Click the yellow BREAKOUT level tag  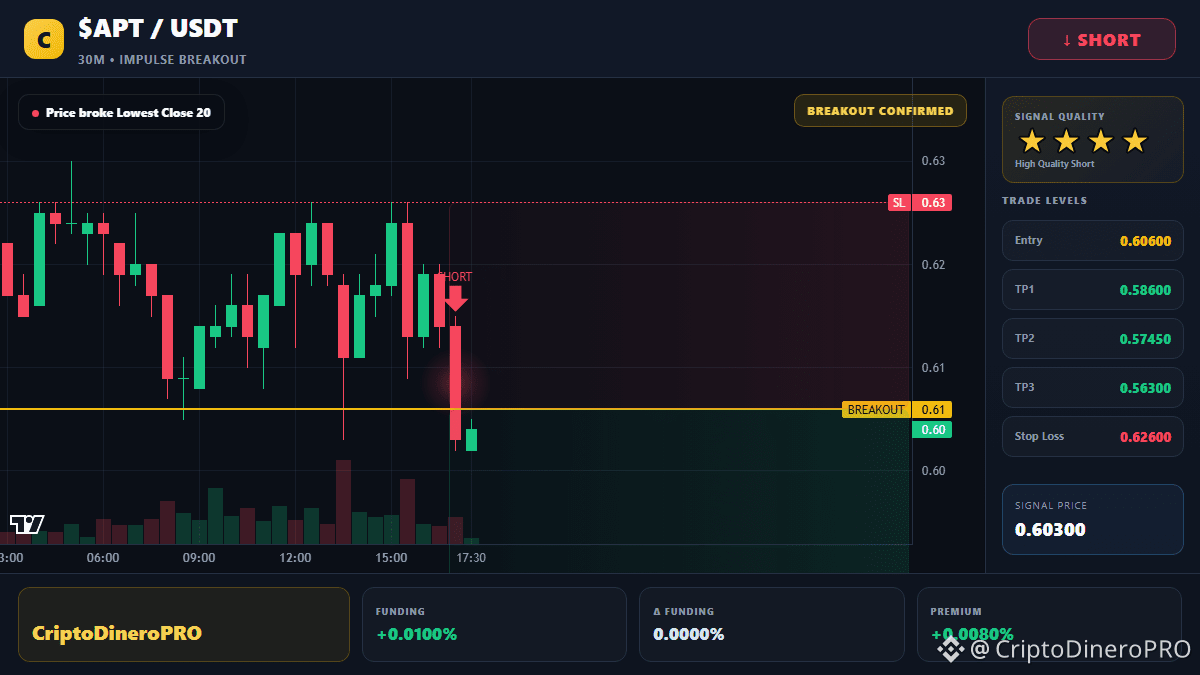coord(876,410)
